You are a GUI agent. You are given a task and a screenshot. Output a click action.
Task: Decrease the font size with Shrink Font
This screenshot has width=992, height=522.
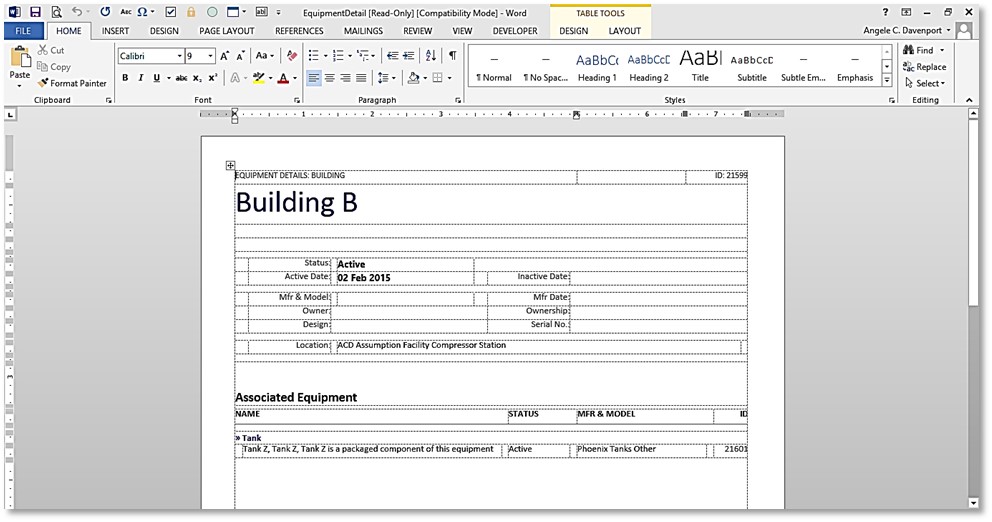(x=240, y=56)
